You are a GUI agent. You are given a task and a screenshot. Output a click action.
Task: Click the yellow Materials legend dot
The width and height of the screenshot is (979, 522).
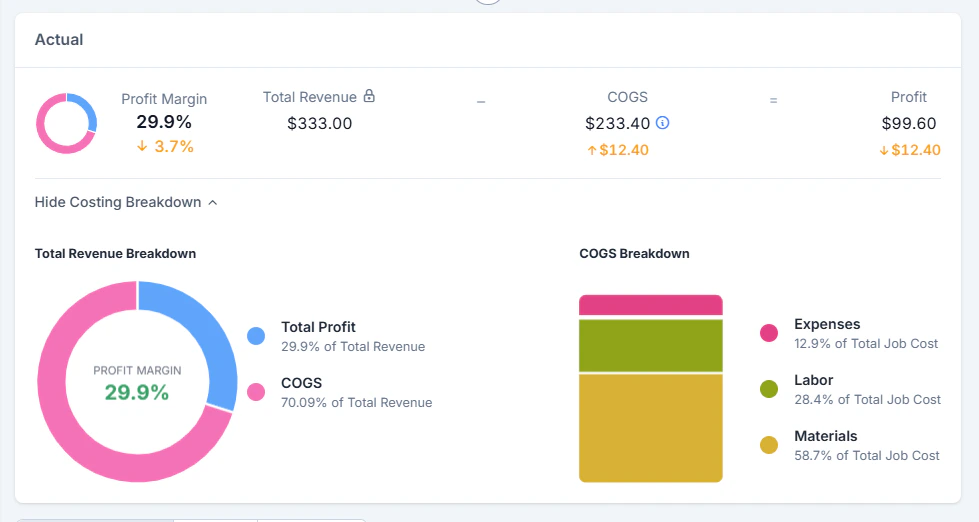click(769, 445)
